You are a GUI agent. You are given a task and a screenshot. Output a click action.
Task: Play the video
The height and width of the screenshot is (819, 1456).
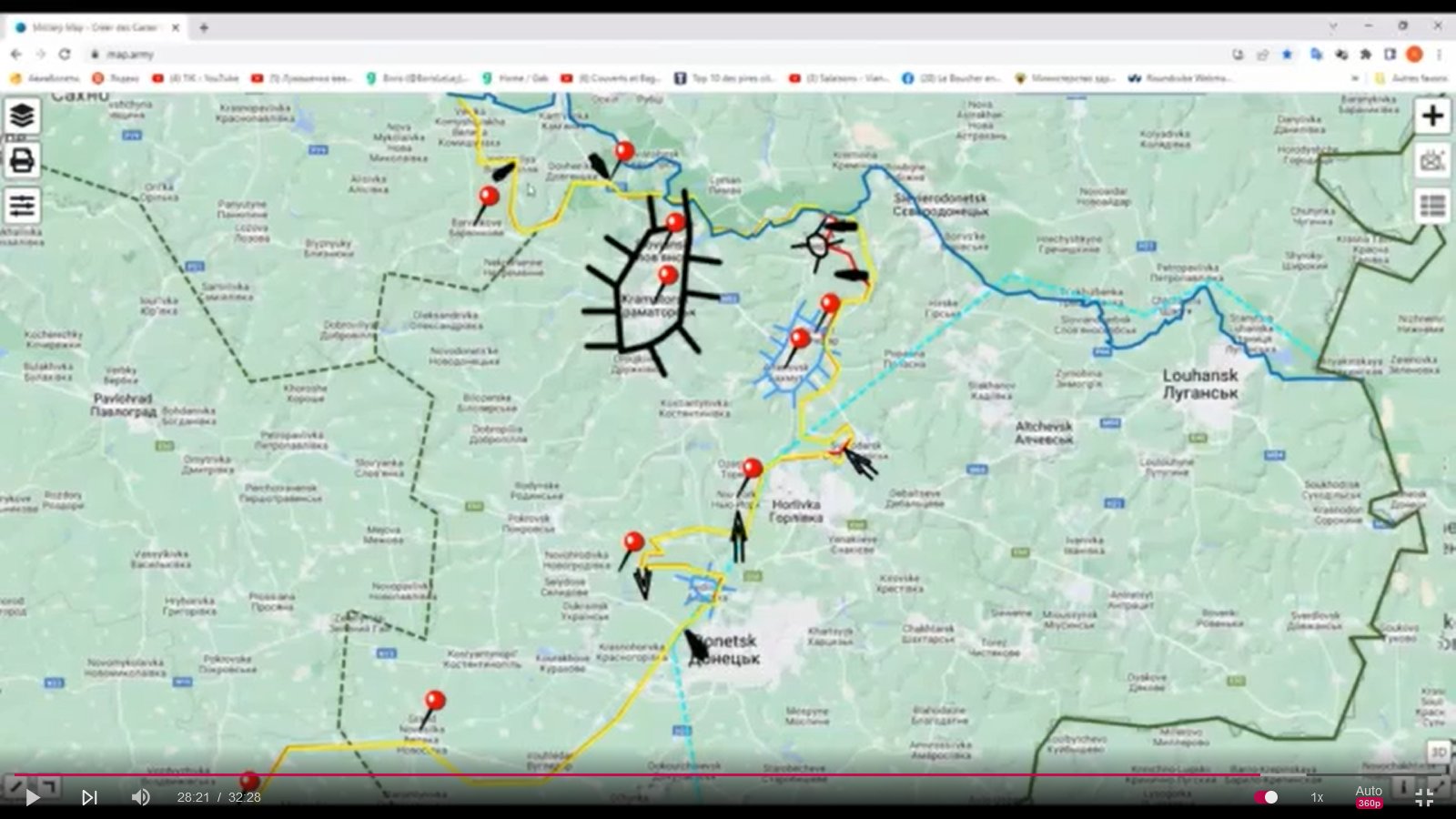coord(32,797)
